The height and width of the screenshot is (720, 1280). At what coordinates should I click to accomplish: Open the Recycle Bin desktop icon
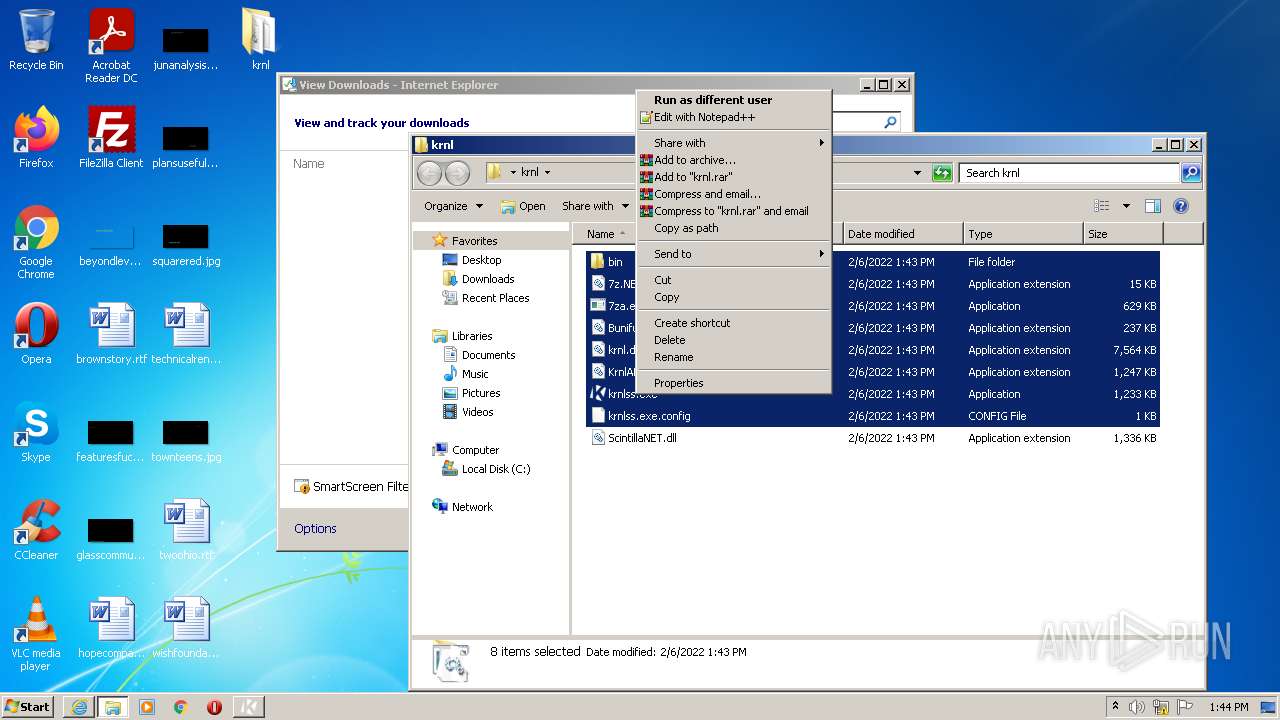(x=36, y=40)
